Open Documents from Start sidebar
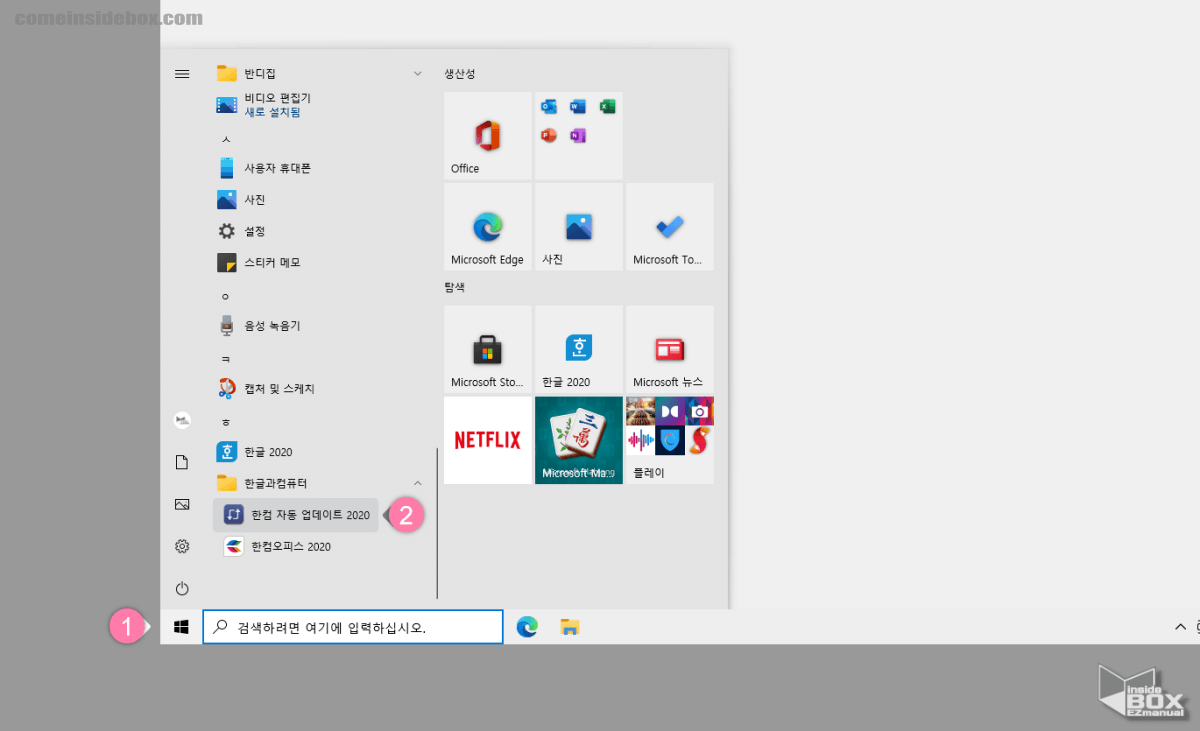 pyautogui.click(x=182, y=462)
